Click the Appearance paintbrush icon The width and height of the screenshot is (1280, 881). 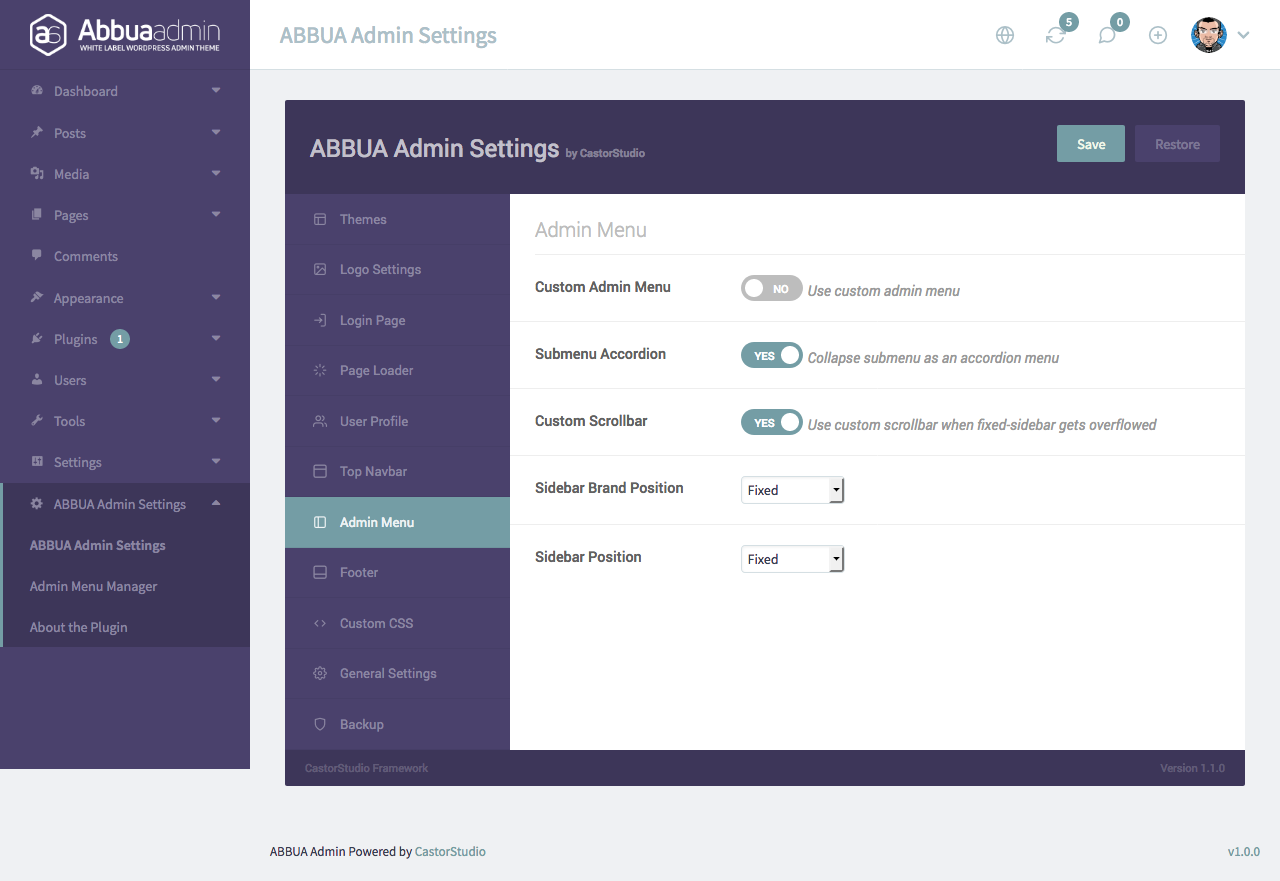37,297
